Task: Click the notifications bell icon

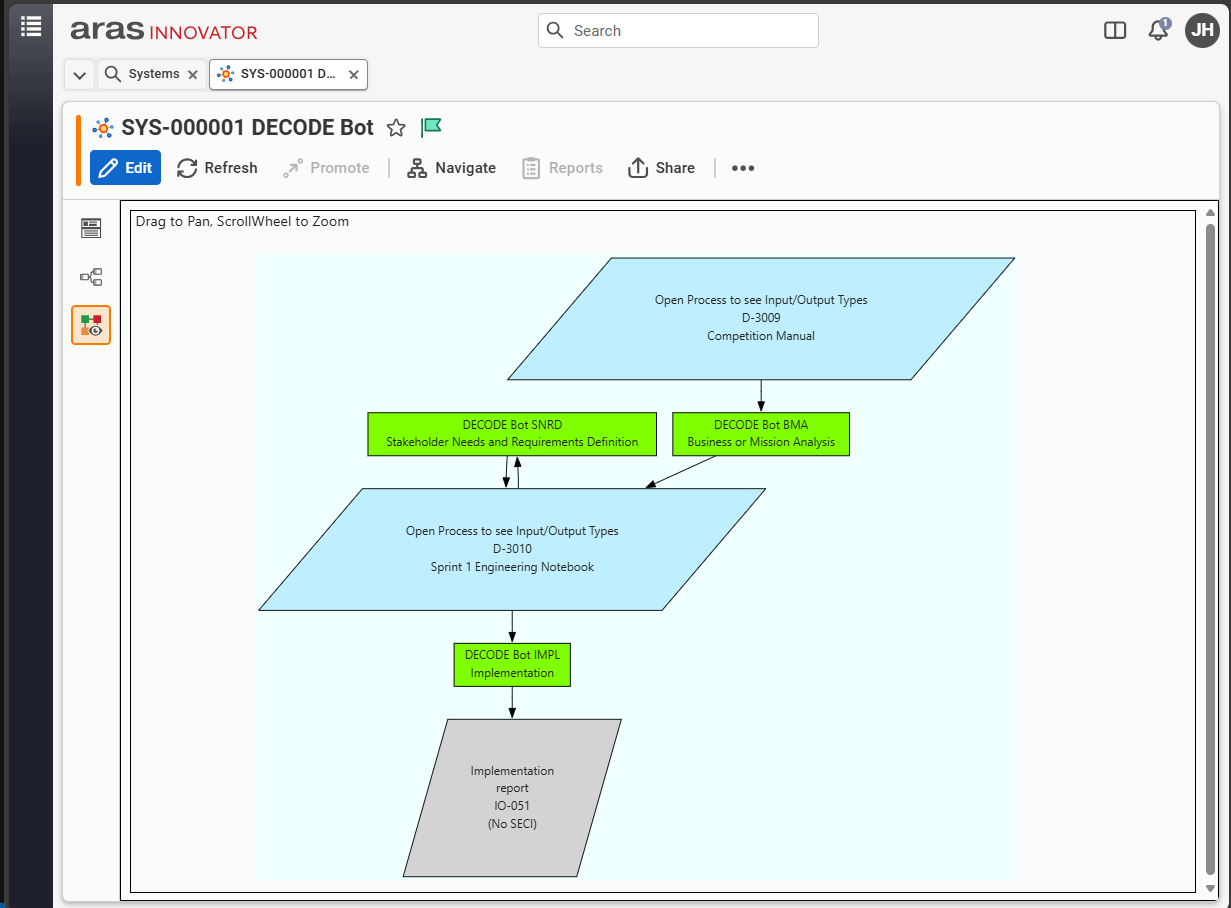Action: pyautogui.click(x=1158, y=30)
